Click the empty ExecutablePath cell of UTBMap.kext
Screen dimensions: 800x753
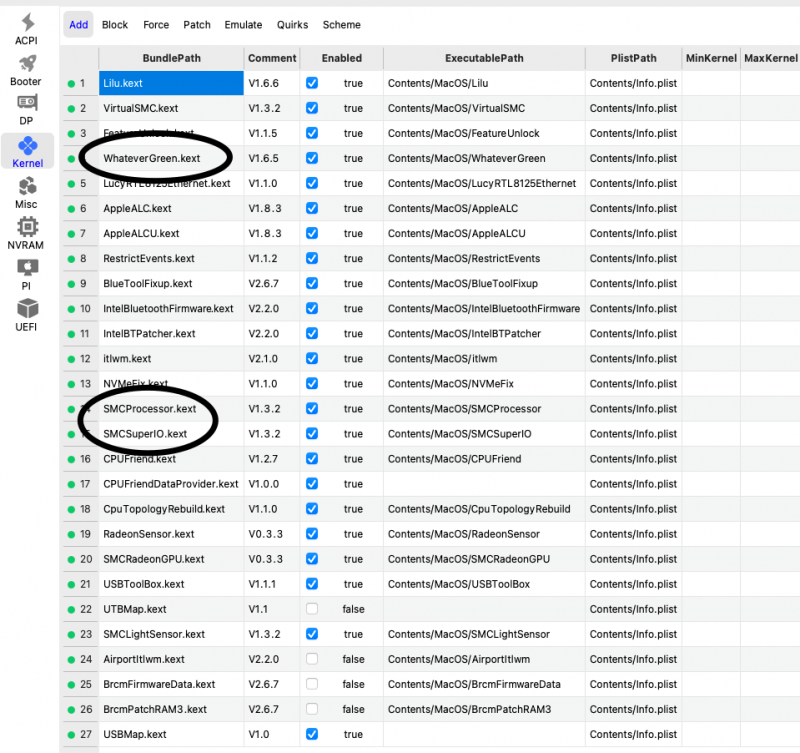[x=484, y=609]
